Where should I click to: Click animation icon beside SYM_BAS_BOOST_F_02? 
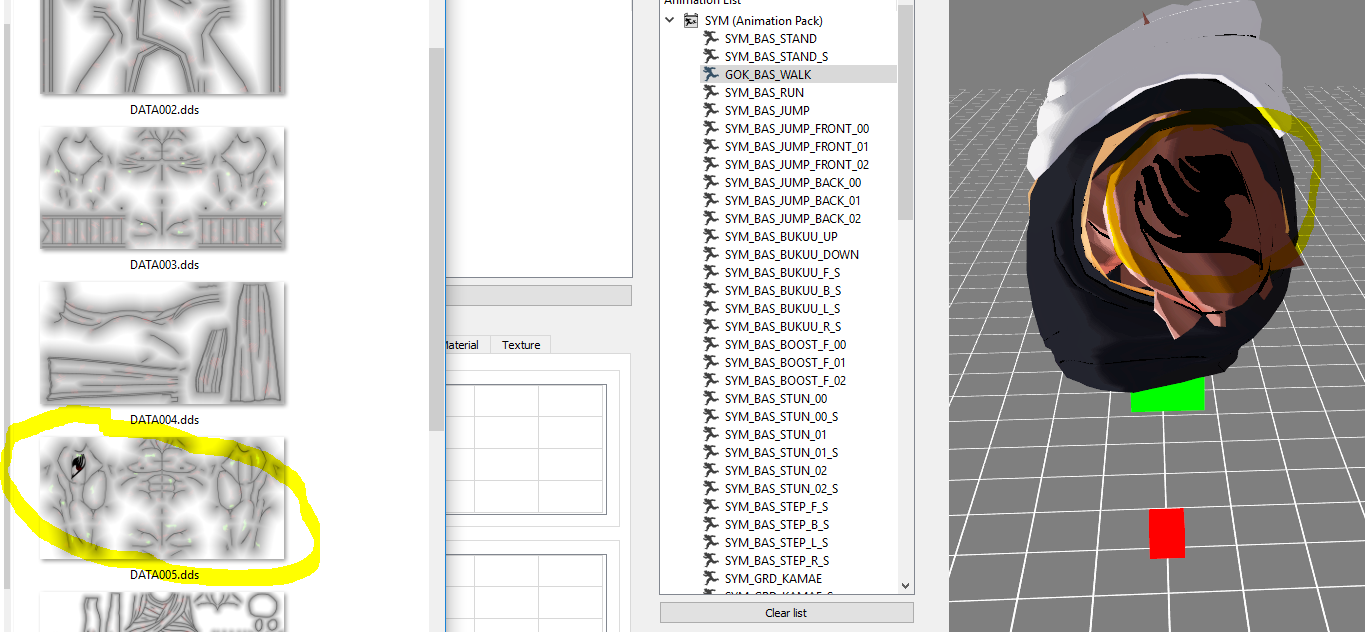(x=712, y=380)
